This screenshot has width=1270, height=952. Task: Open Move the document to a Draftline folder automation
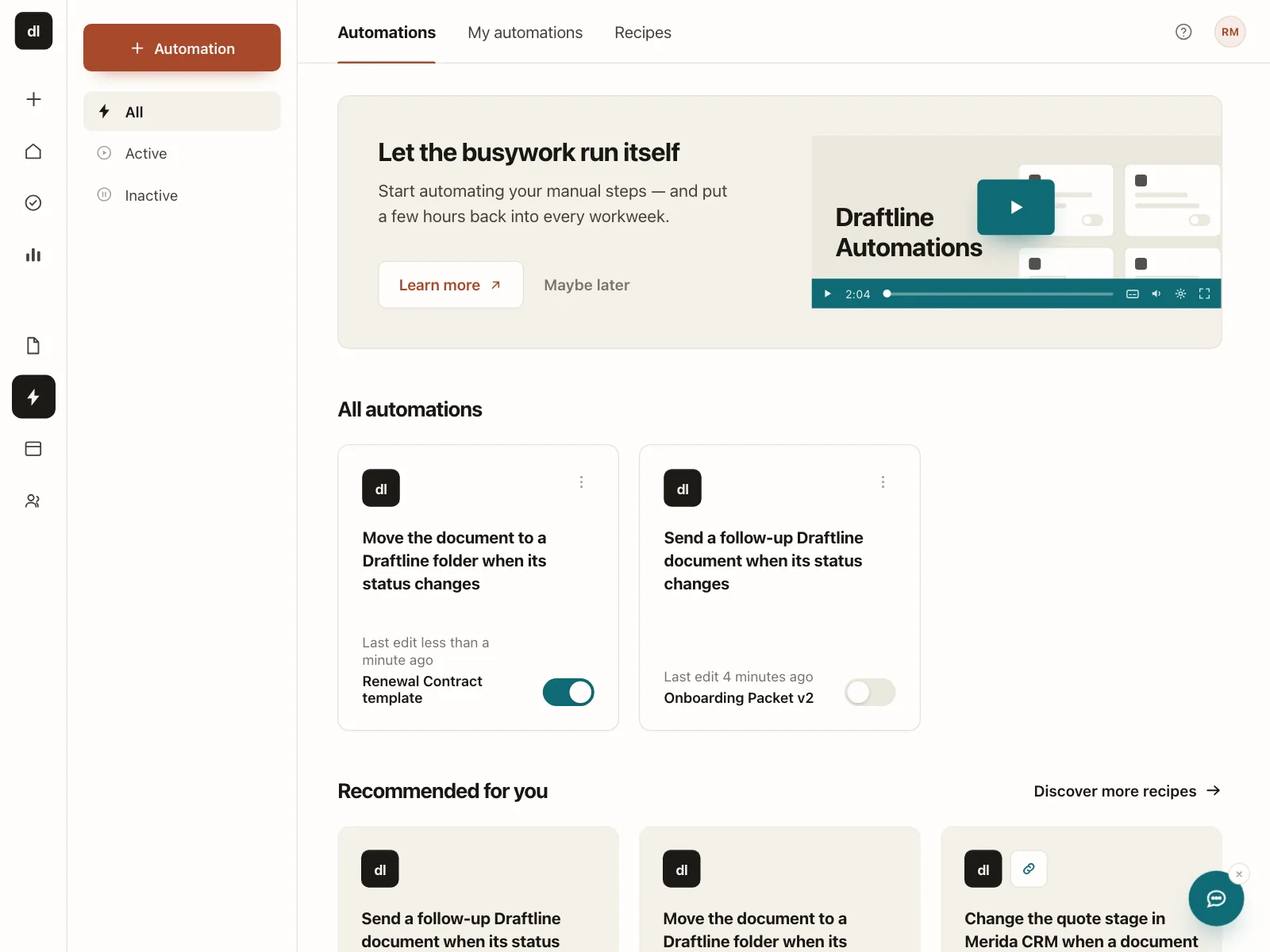coord(455,561)
